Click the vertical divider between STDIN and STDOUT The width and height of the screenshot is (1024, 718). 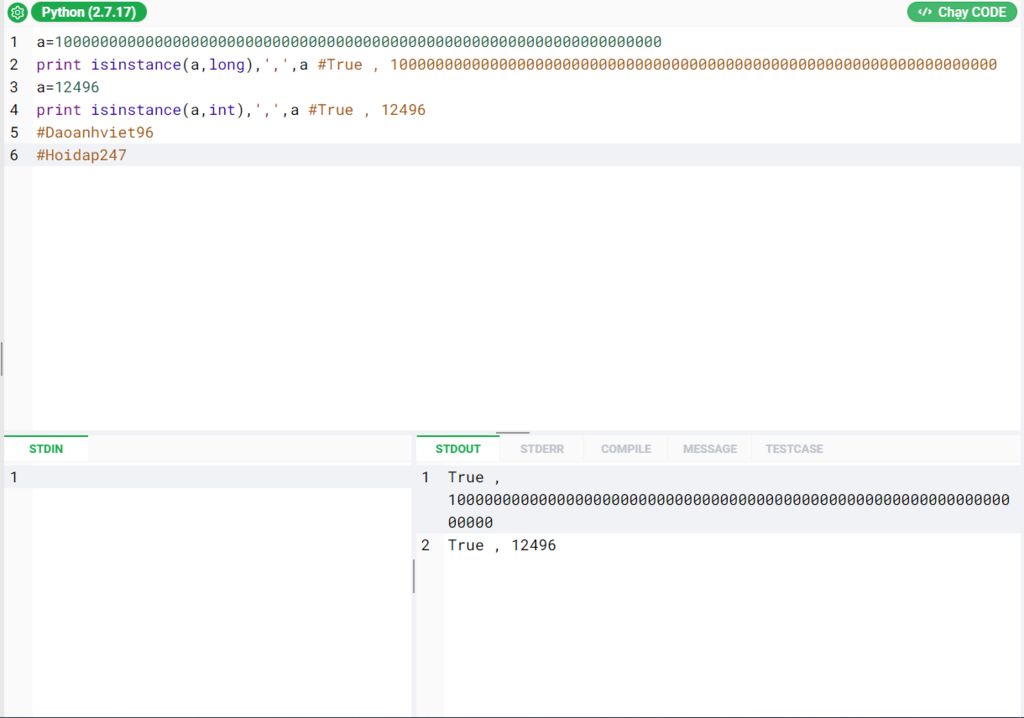pos(413,576)
